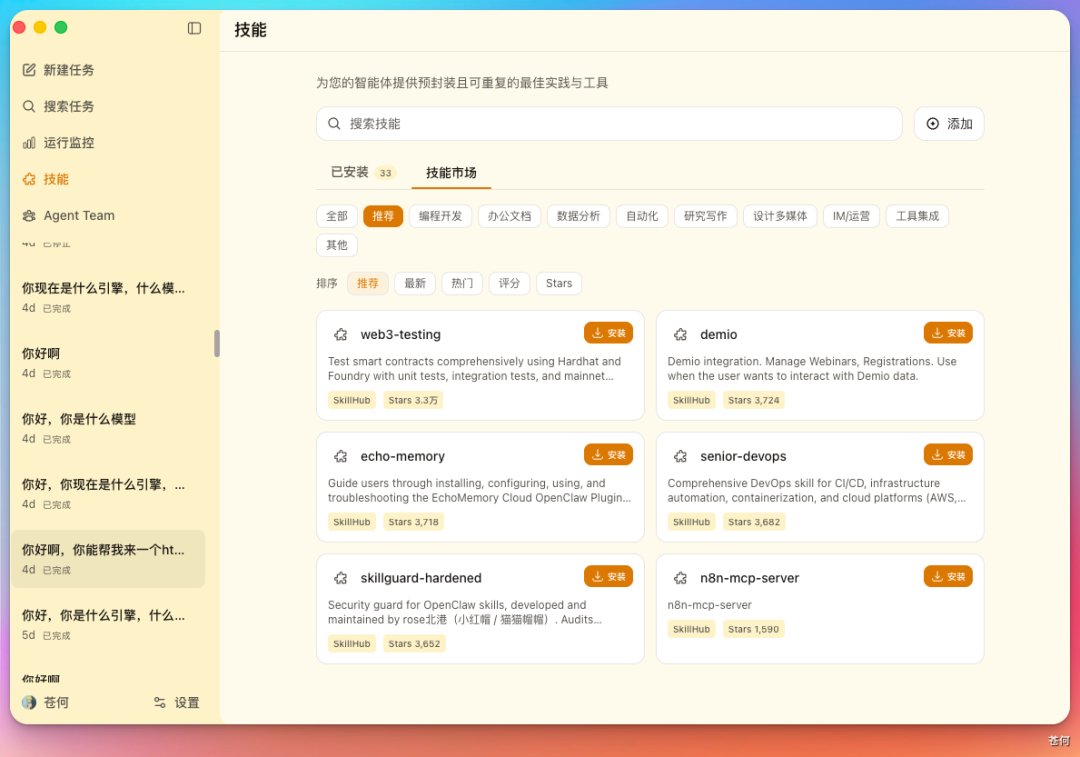Click the new task pencil icon

29,70
